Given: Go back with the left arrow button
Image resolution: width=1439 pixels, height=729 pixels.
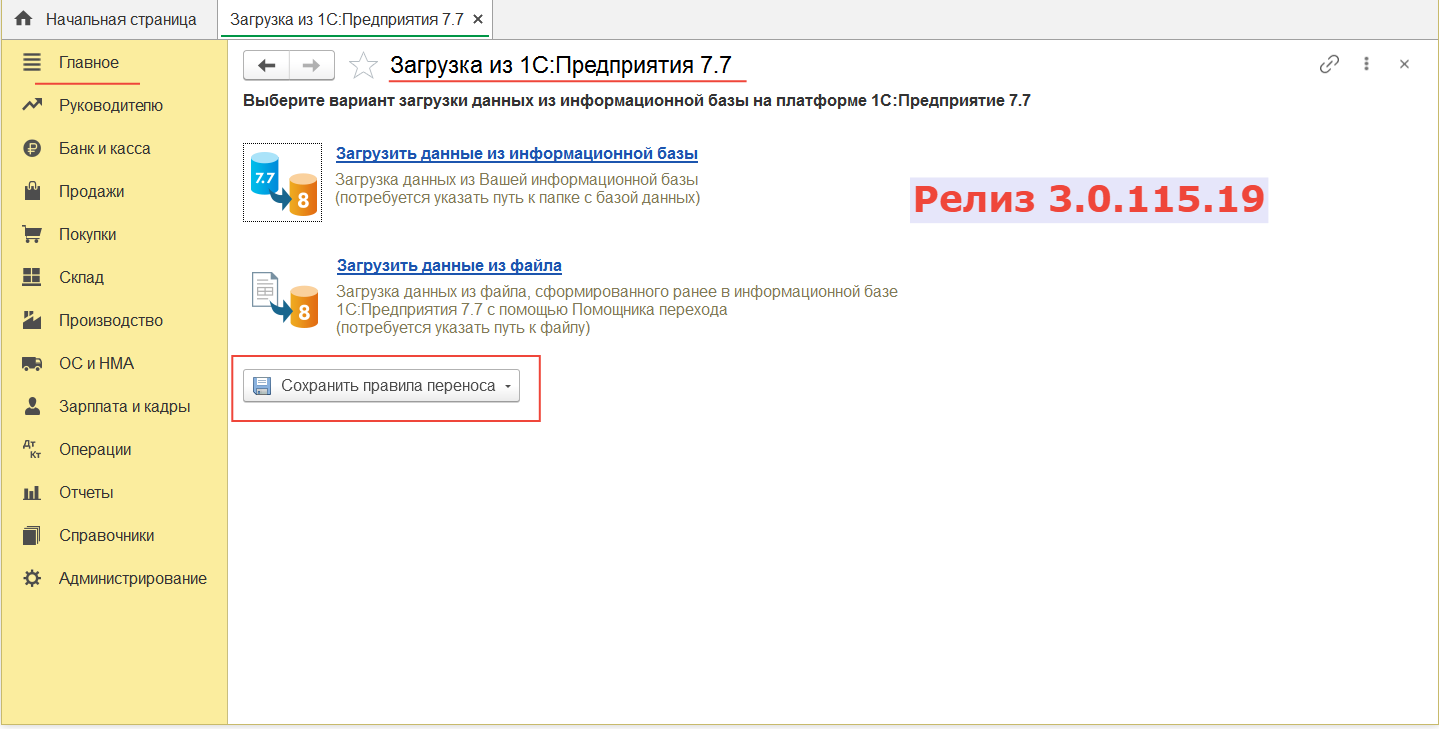Looking at the screenshot, I should 266,66.
